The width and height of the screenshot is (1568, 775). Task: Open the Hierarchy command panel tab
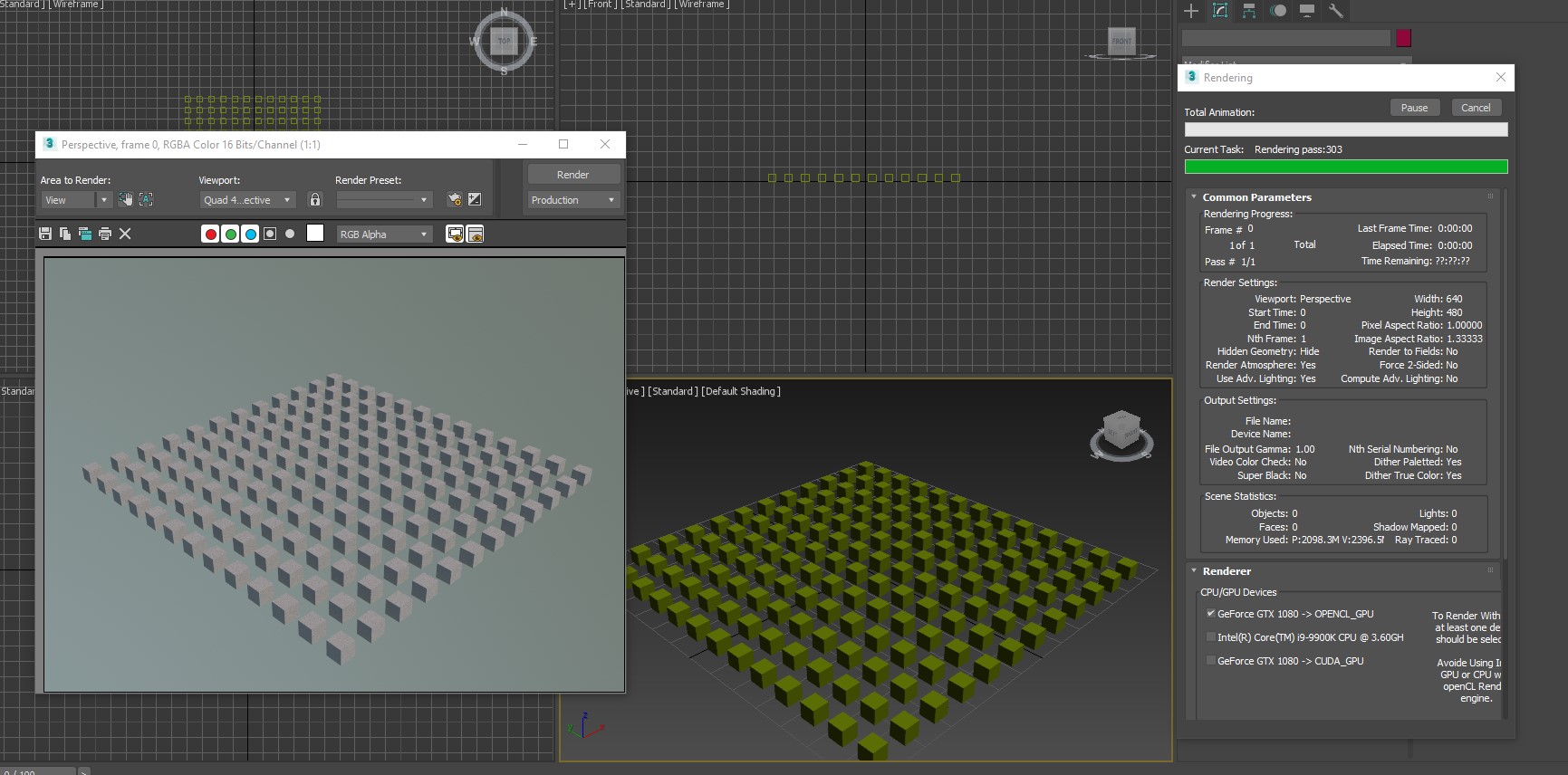tap(1249, 11)
